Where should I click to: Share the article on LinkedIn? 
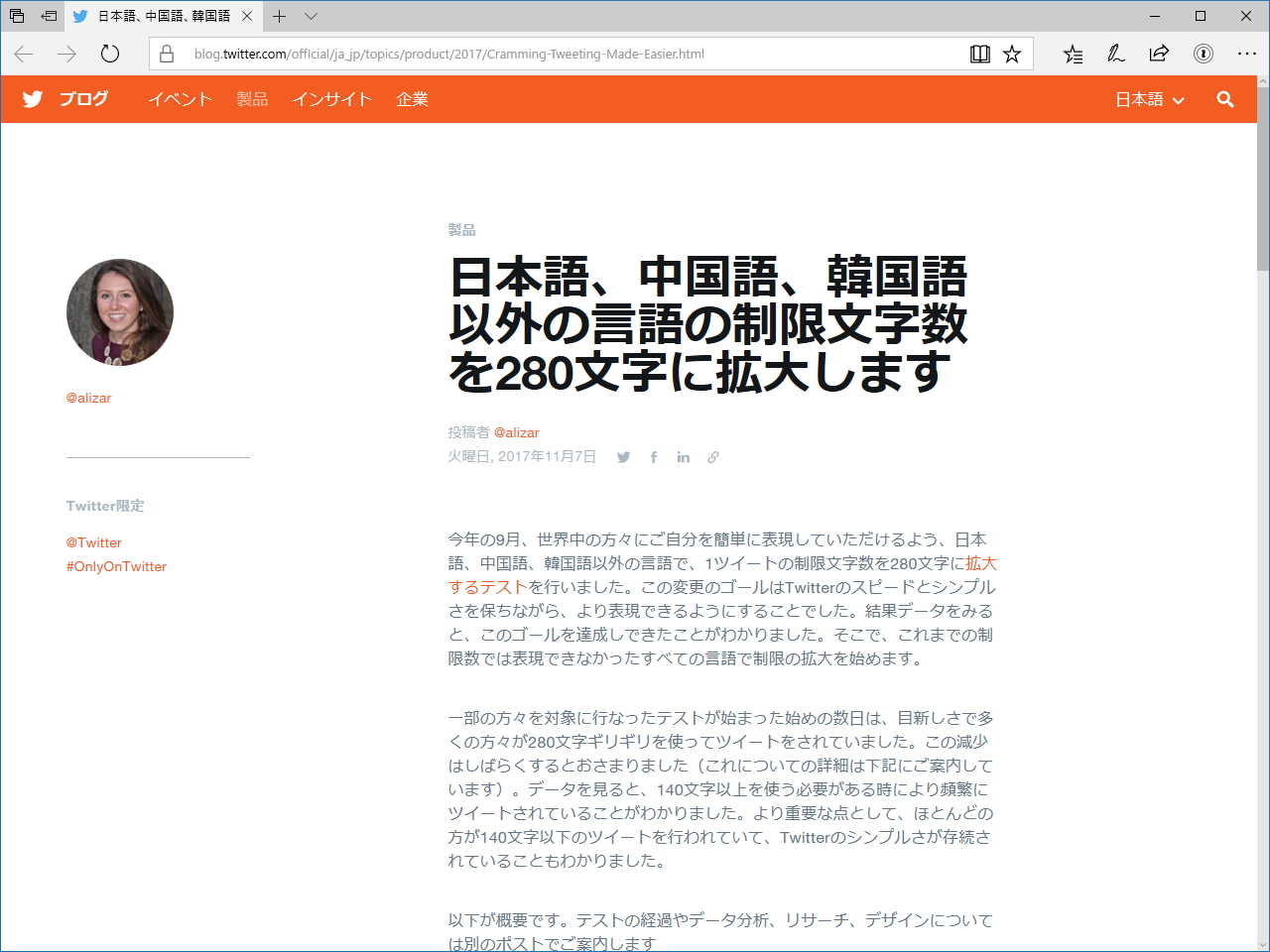683,457
